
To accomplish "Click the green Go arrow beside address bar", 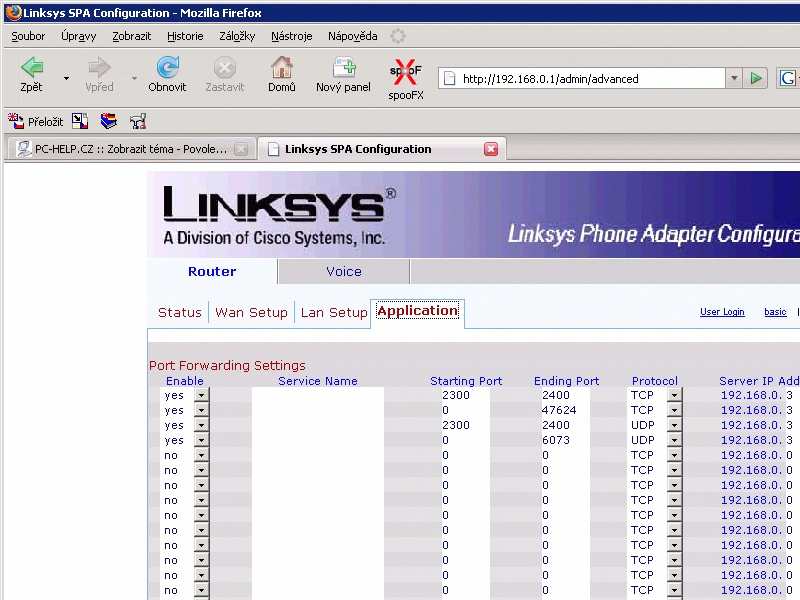I will click(x=756, y=79).
